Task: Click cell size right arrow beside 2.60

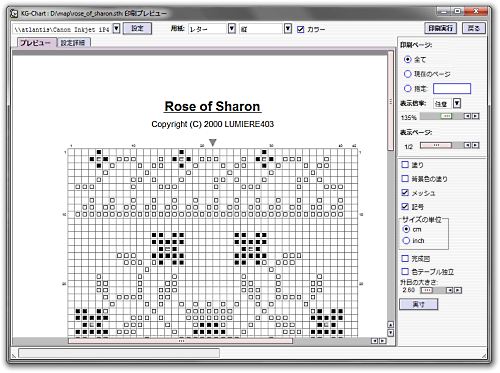Action: click(x=458, y=290)
